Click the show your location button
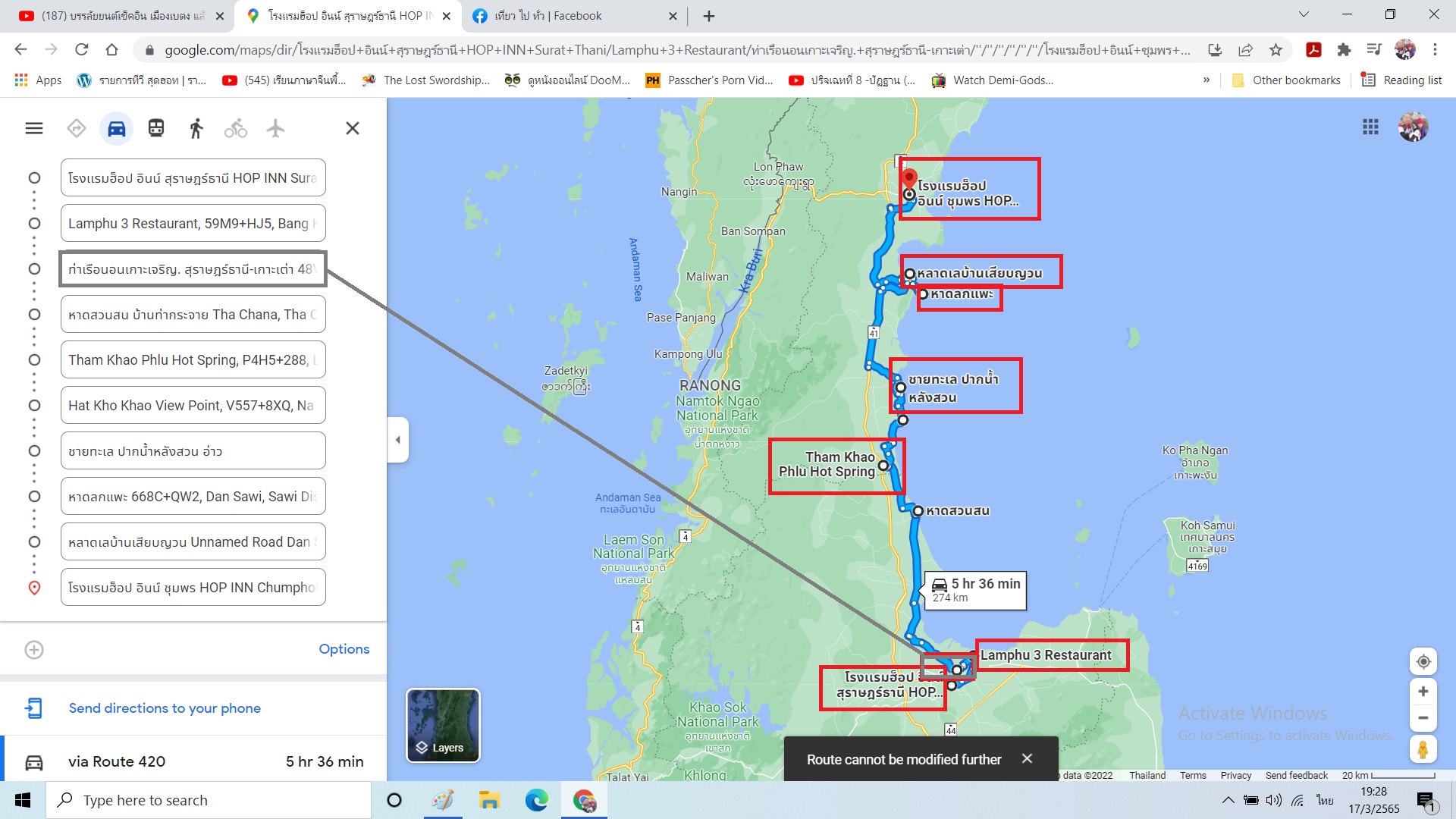 click(1423, 661)
